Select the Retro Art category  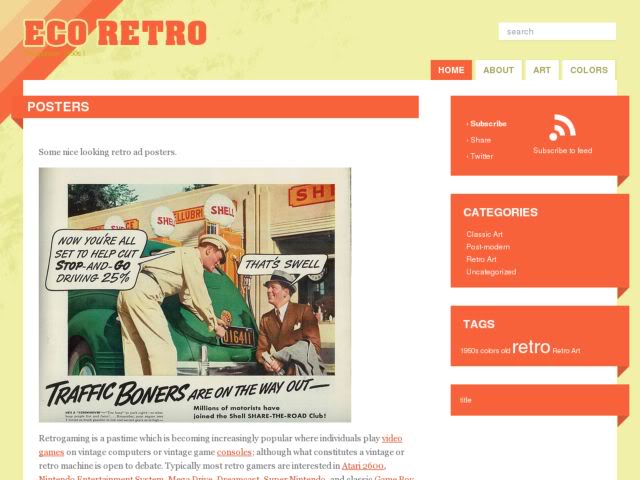coord(481,259)
